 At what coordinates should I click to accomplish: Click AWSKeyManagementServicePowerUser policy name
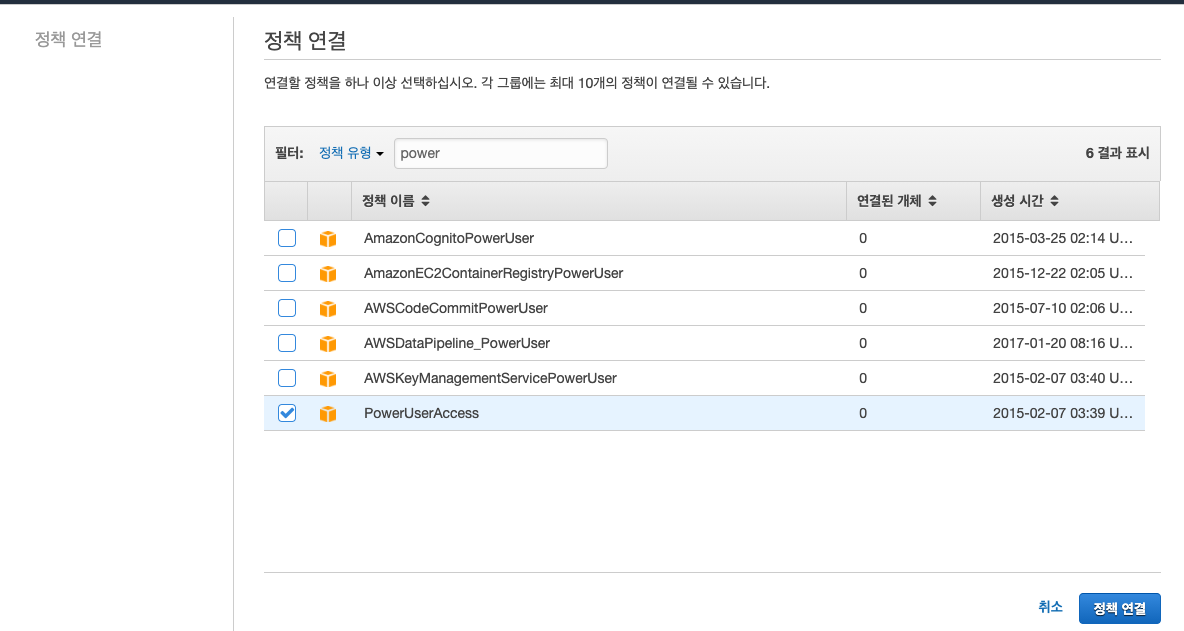490,378
